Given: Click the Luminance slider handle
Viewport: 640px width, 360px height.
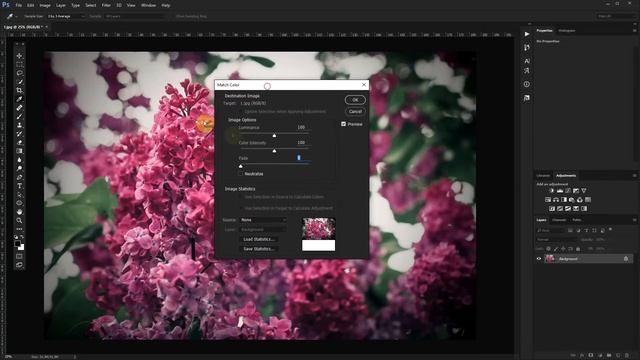Looking at the screenshot, I should [274, 135].
